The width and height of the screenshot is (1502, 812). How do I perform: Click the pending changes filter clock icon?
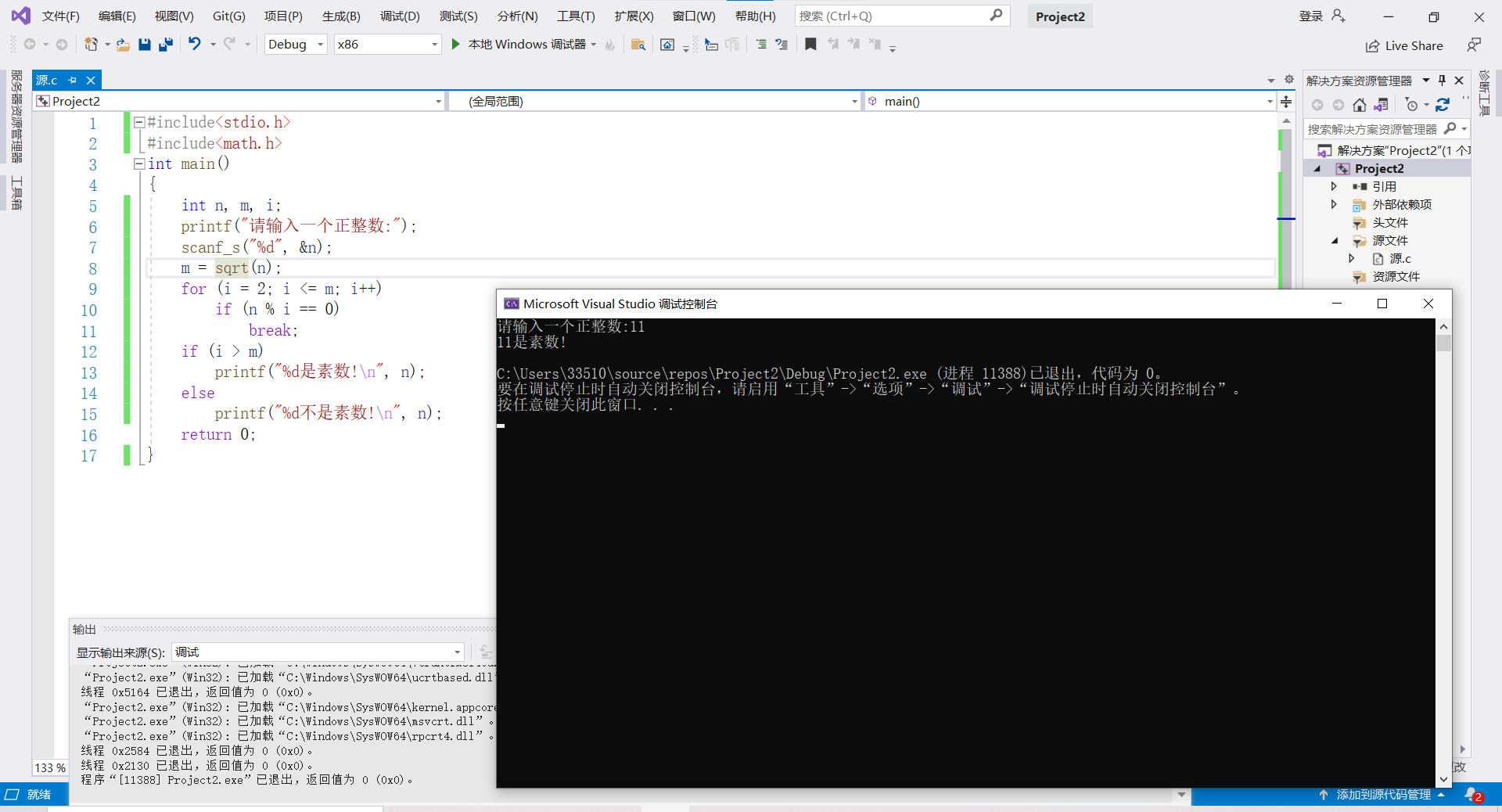(1412, 105)
